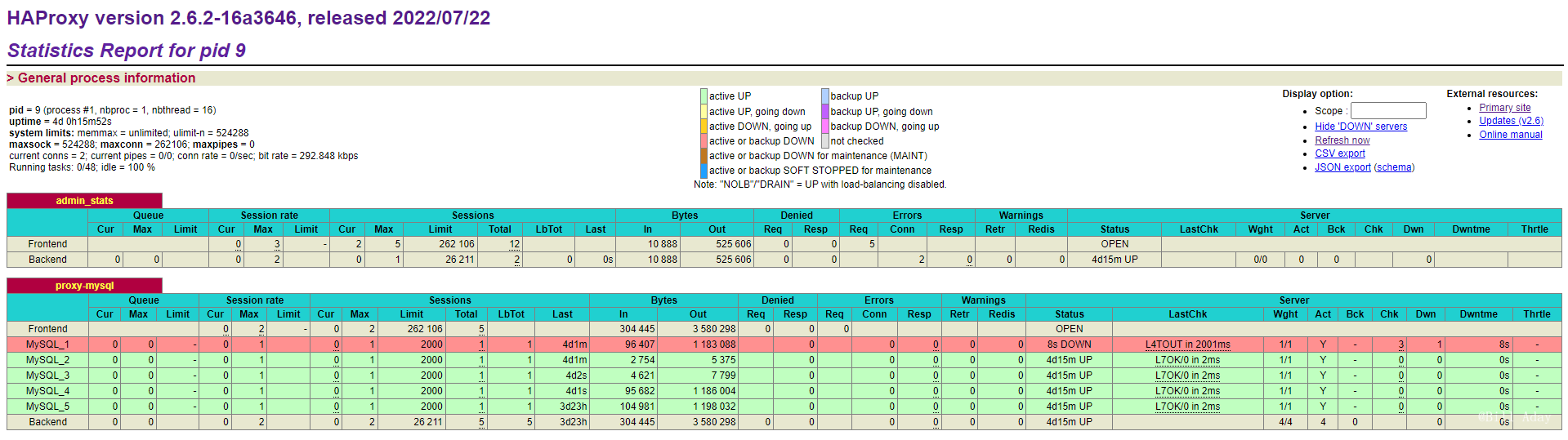Image resolution: width=1568 pixels, height=440 pixels.
Task: Click the active DOWN, going up legend color
Action: pyautogui.click(x=704, y=127)
